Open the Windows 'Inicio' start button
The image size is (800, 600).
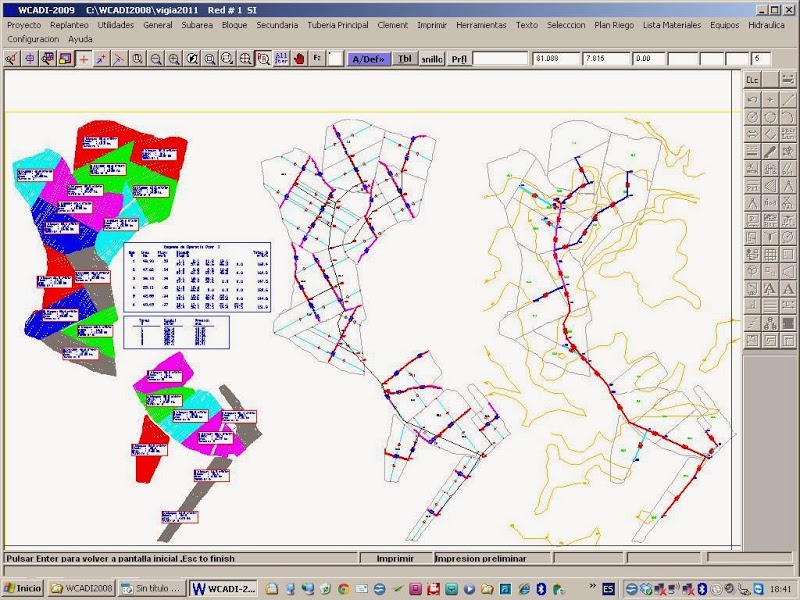(x=22, y=588)
